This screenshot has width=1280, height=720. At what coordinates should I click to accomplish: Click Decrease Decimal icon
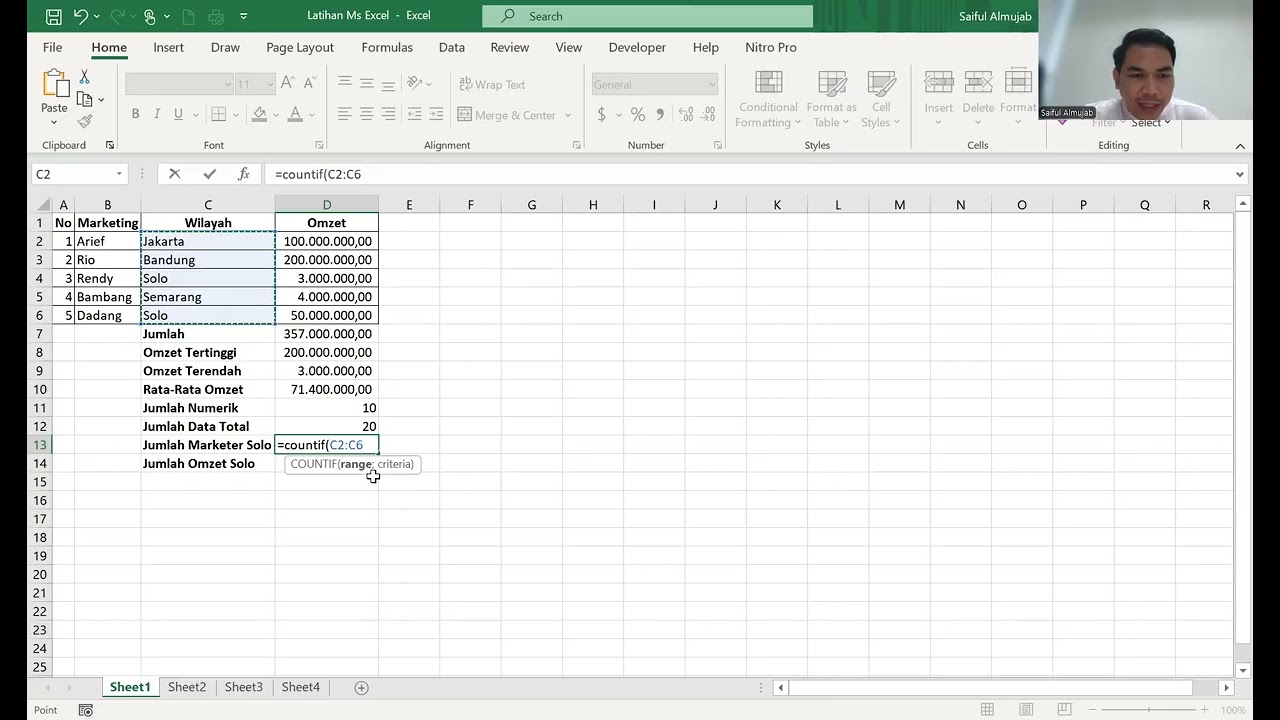[x=709, y=114]
